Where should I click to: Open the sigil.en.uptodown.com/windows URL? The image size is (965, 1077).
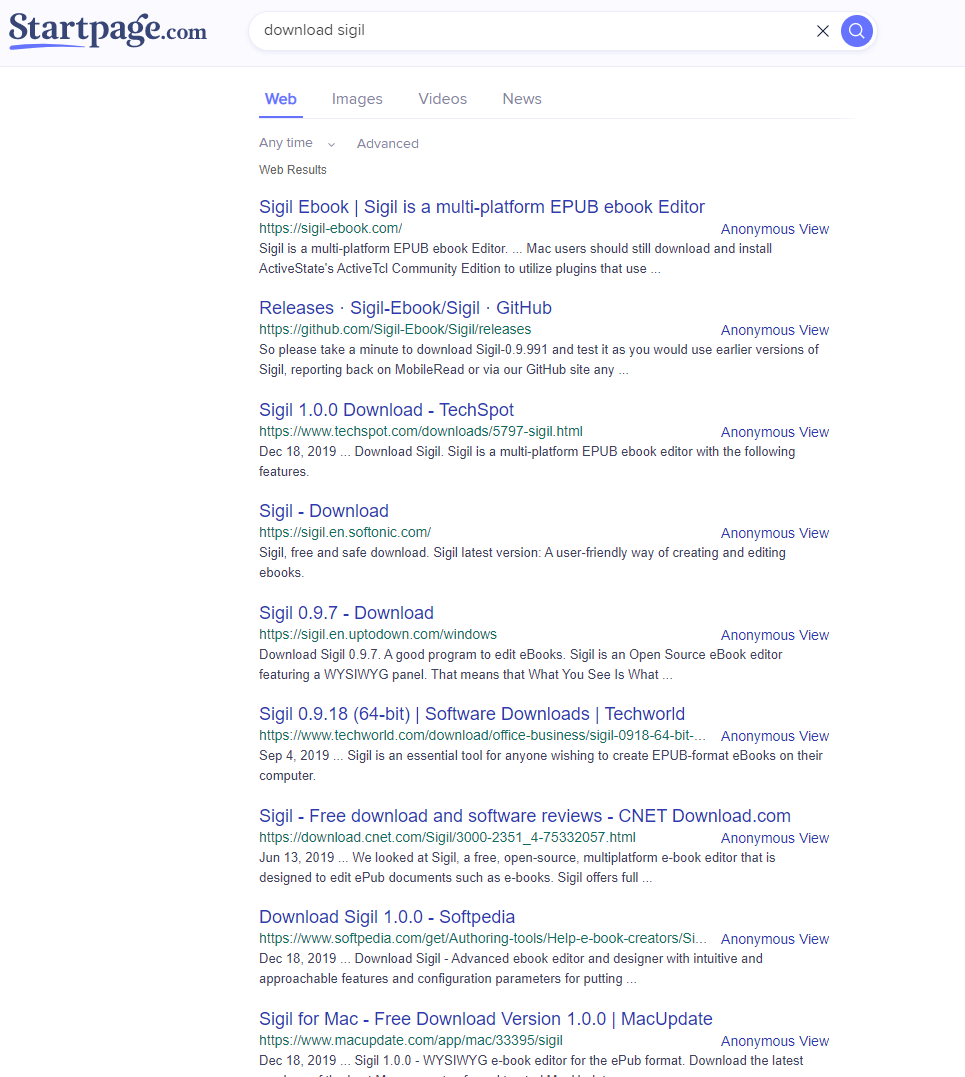click(x=378, y=634)
